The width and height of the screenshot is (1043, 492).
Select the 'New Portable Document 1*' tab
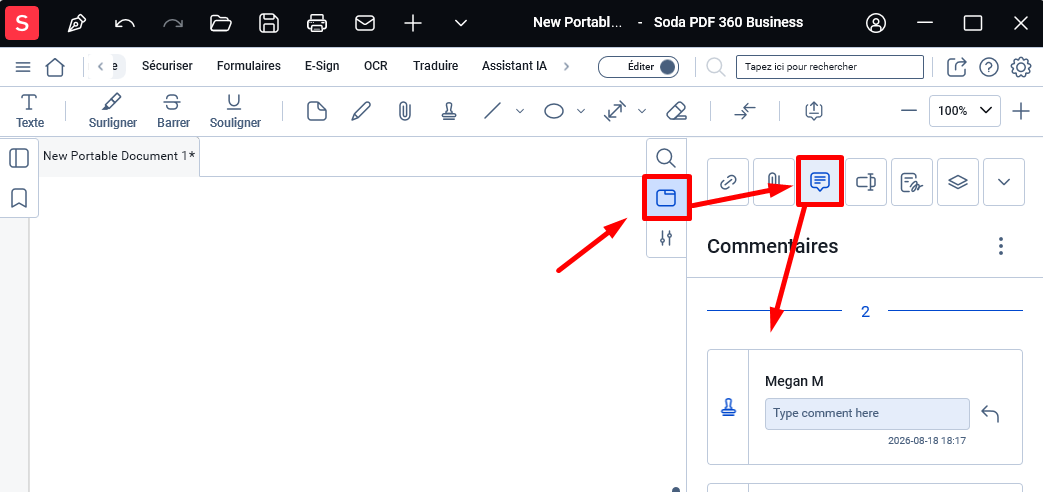click(119, 156)
